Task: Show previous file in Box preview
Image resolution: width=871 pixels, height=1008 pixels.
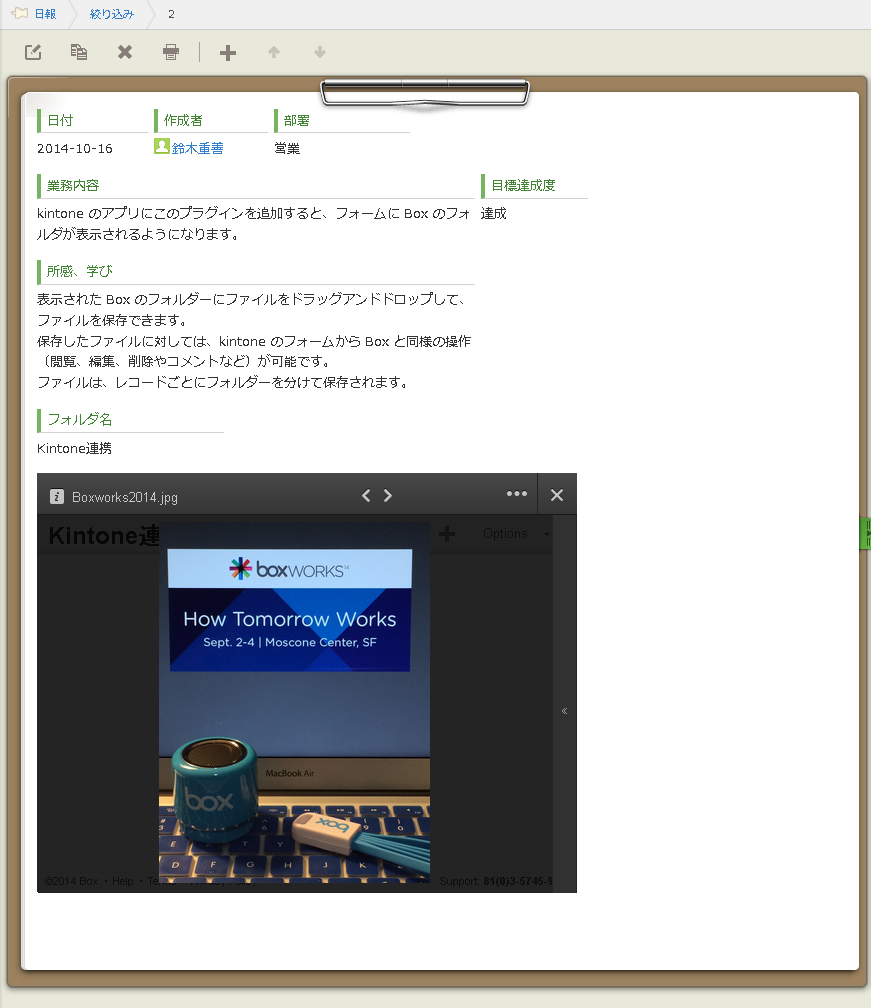Action: [x=366, y=495]
